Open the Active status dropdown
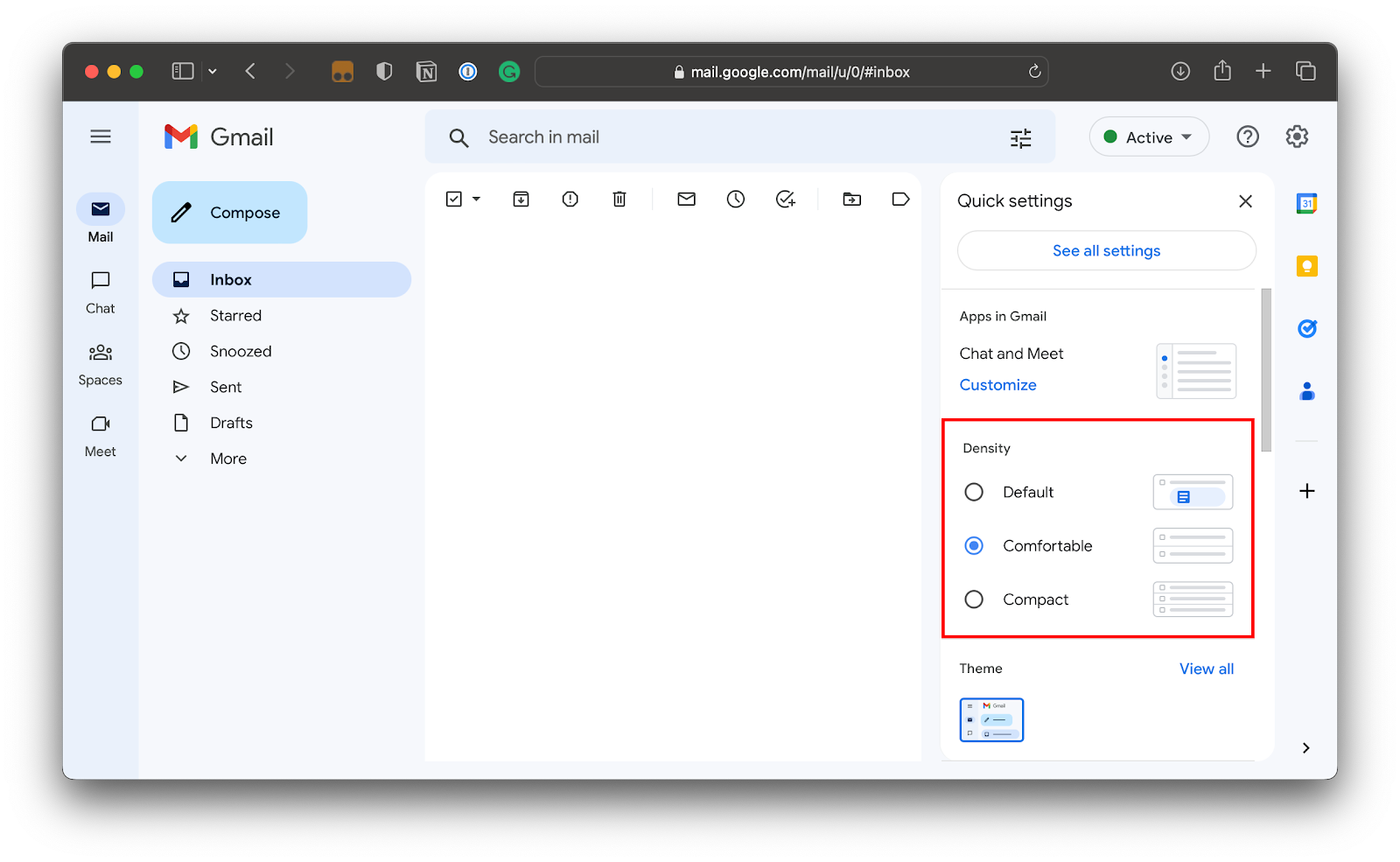 [x=1149, y=137]
